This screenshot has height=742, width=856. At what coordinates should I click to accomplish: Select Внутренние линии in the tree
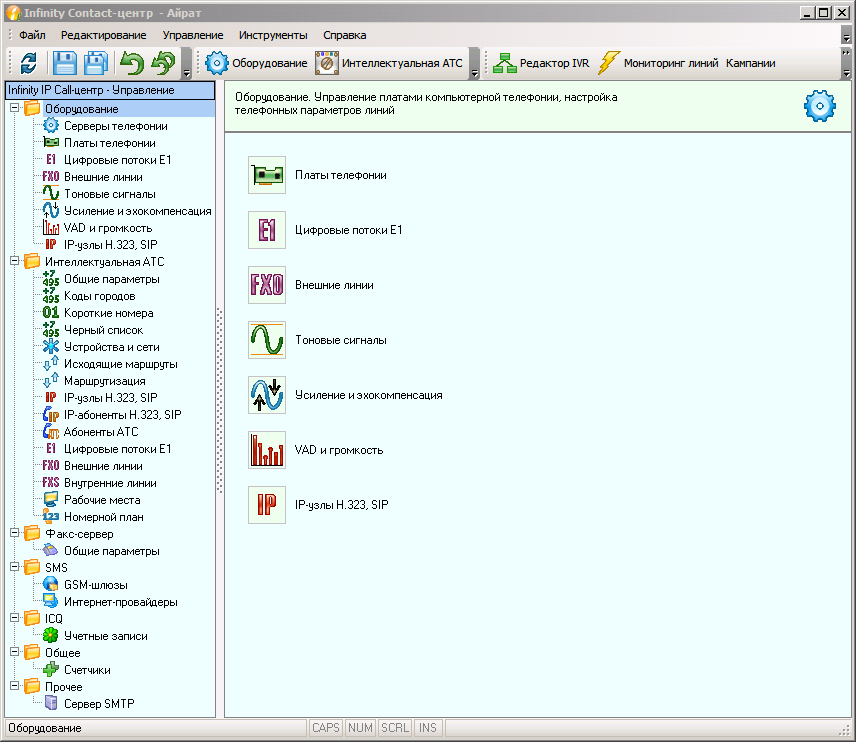coord(110,483)
